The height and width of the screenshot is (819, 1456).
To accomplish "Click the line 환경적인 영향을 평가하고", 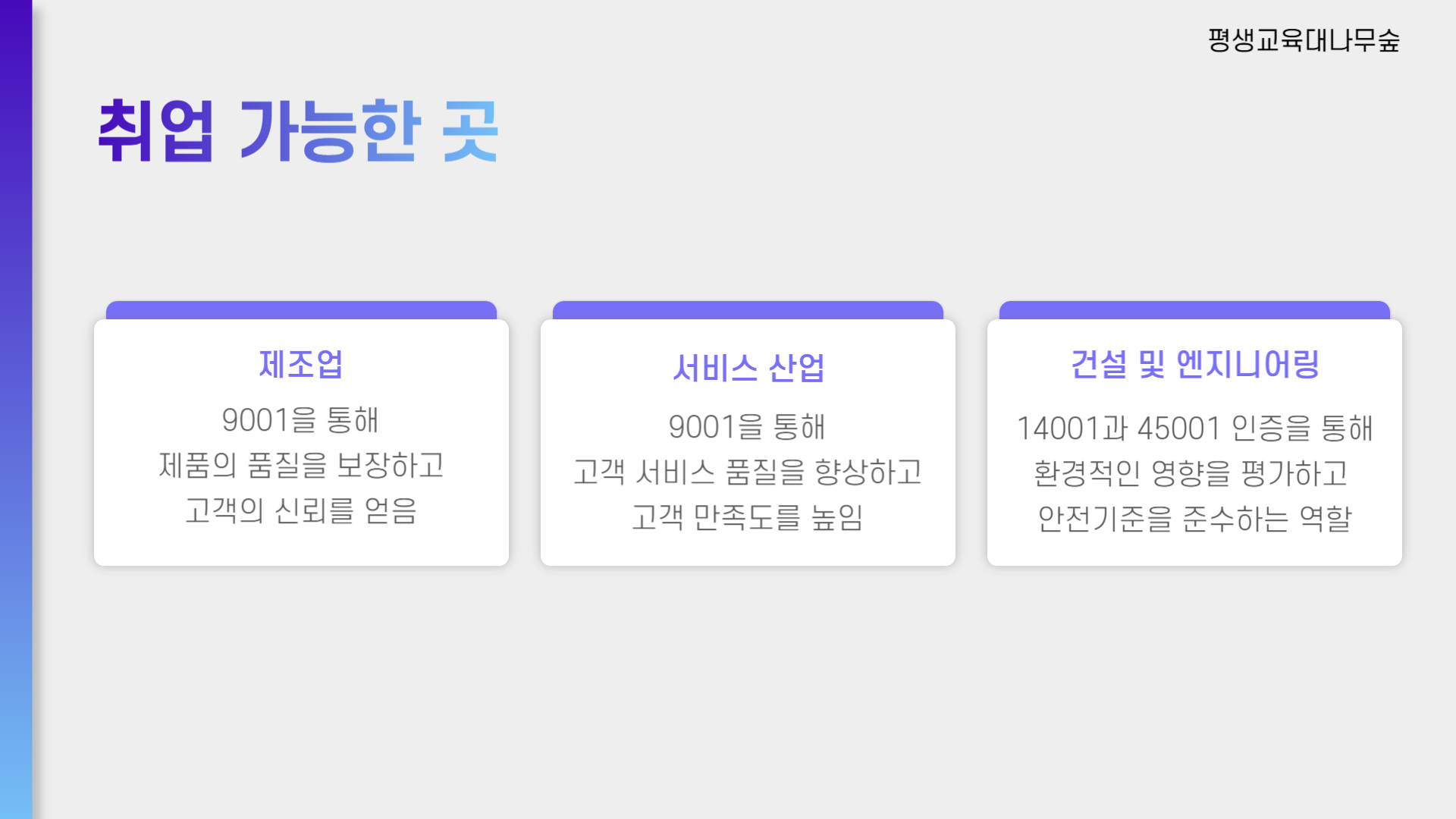I will click(x=1191, y=474).
